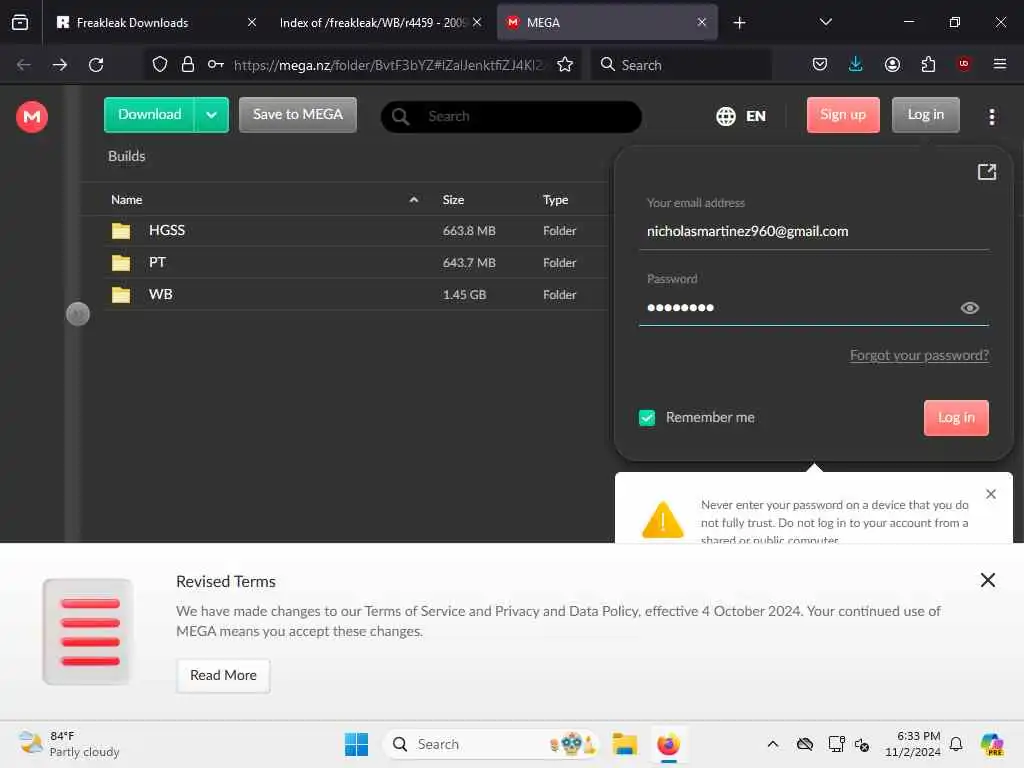Select the 663.8 MB size cell
The height and width of the screenshot is (768, 1024).
(x=469, y=231)
